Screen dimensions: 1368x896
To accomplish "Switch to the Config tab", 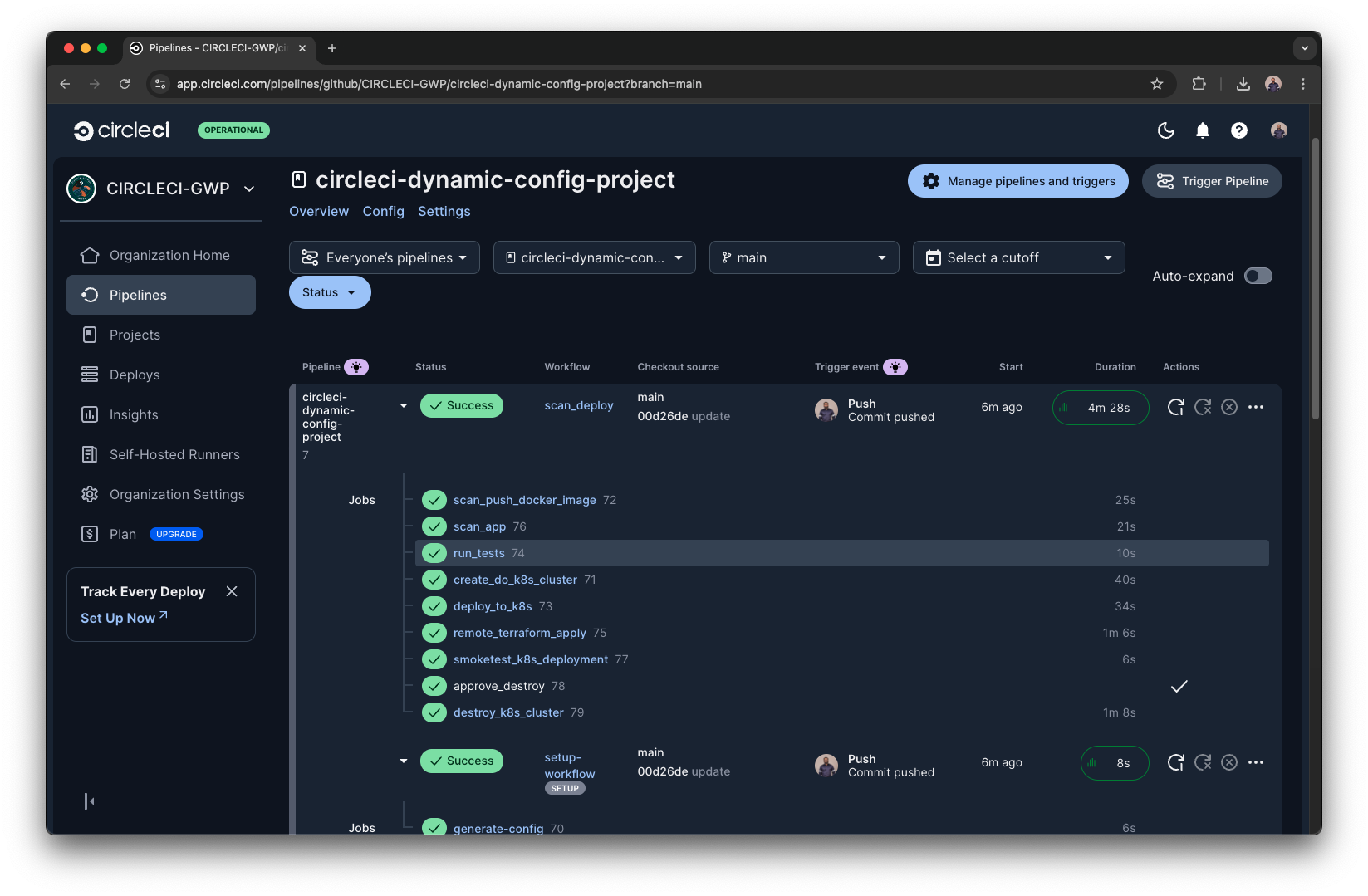I will [x=383, y=211].
